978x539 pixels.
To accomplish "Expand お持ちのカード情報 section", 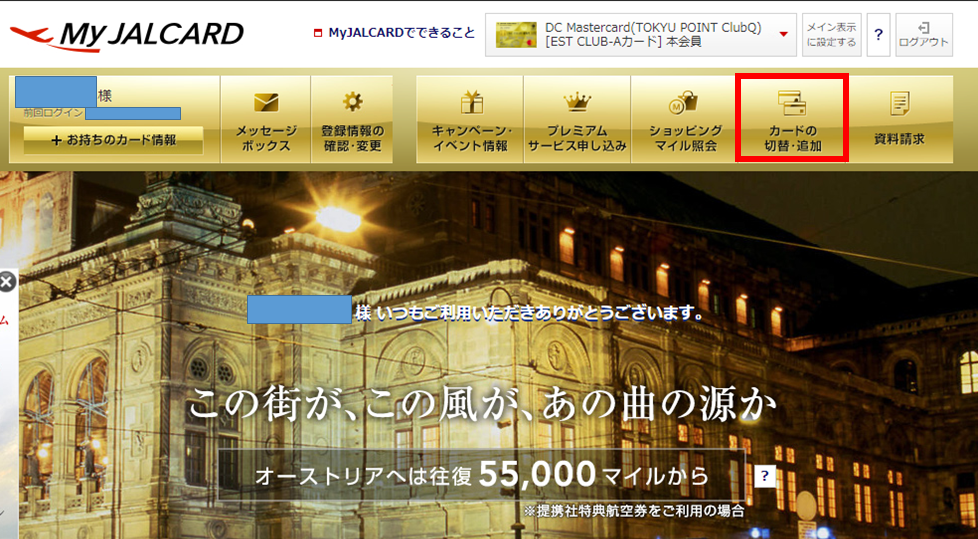I will (113, 140).
